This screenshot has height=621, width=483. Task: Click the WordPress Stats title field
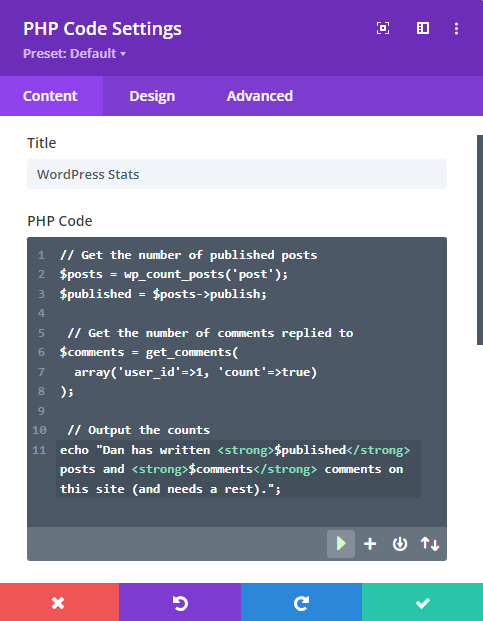(x=237, y=174)
